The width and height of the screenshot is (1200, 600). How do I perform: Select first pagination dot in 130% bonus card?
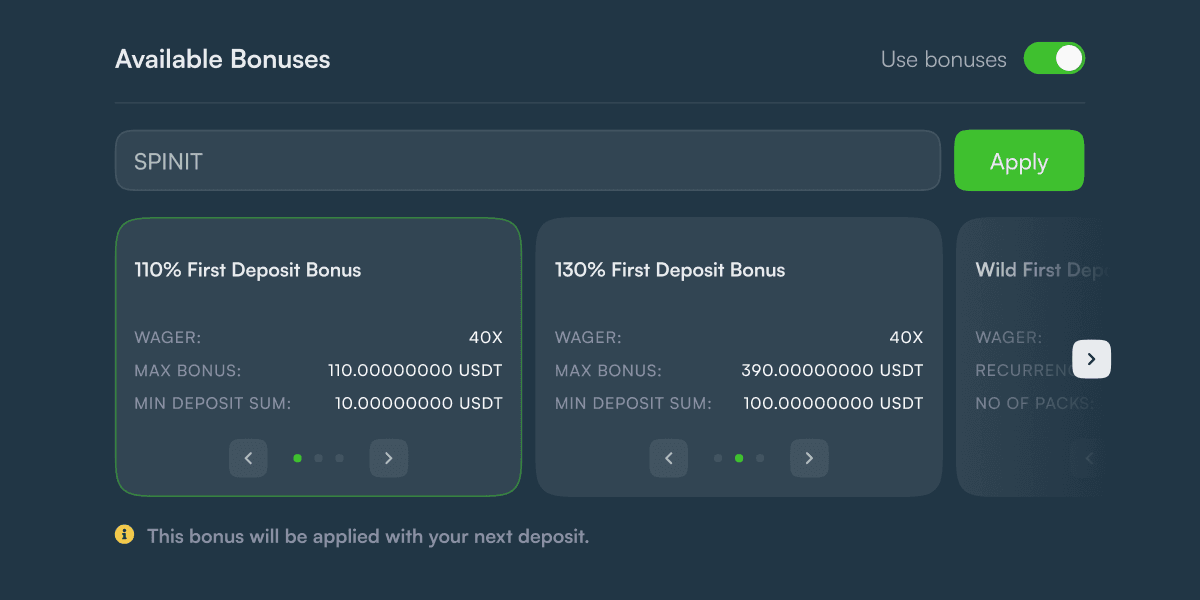click(x=718, y=458)
